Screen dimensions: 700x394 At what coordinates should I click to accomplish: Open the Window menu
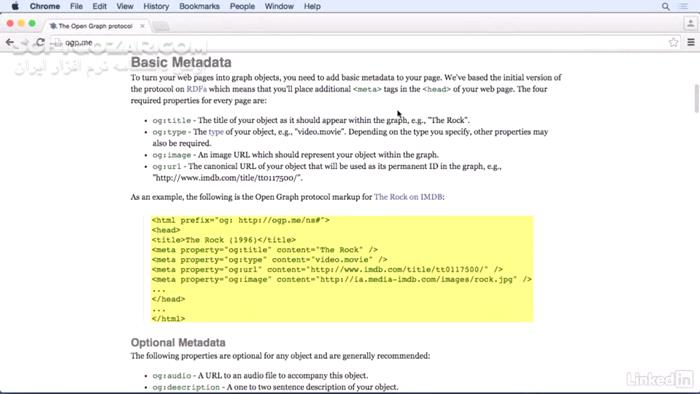279,6
